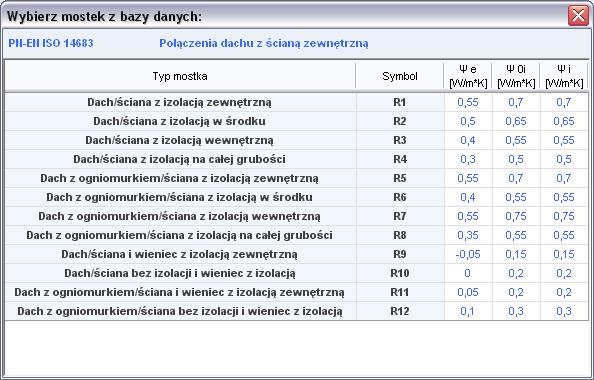Click the 'Ψ i' column header
Image resolution: width=594 pixels, height=380 pixels.
click(x=564, y=76)
